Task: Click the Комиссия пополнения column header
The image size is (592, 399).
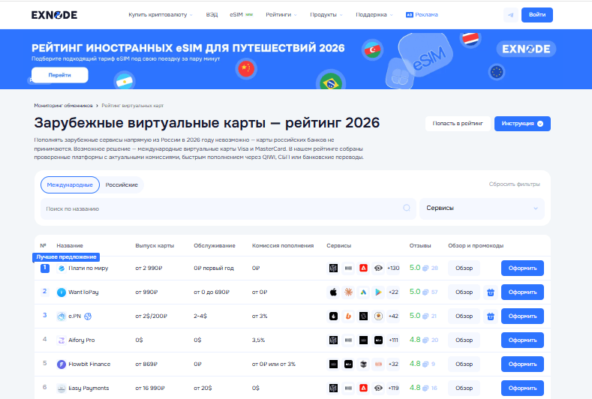Action: click(283, 246)
